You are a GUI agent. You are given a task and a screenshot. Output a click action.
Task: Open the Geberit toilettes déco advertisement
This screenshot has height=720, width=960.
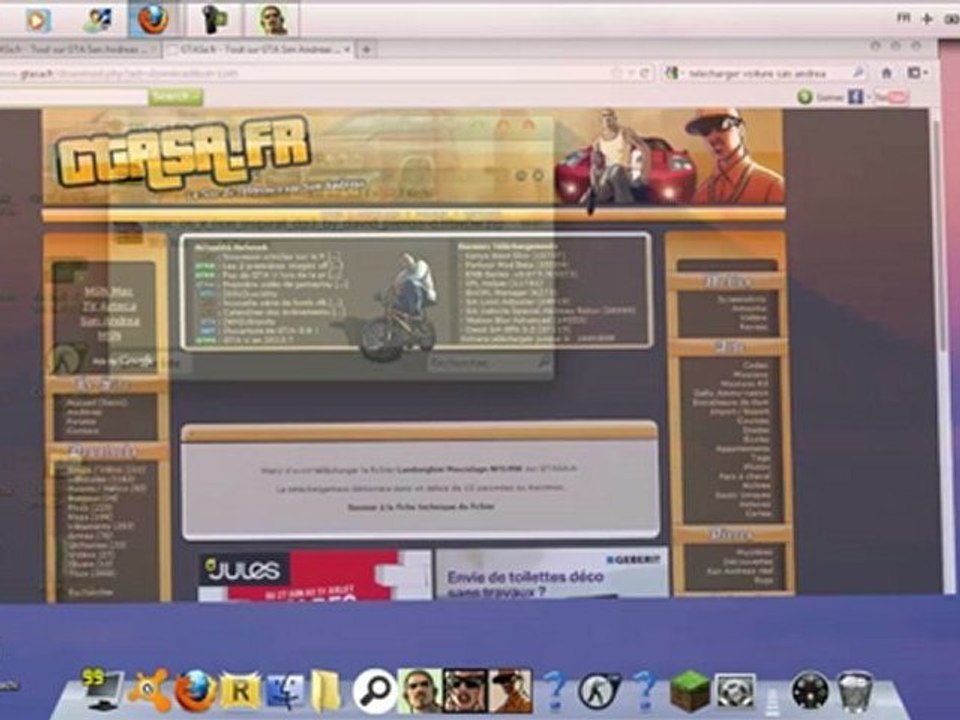pos(552,574)
